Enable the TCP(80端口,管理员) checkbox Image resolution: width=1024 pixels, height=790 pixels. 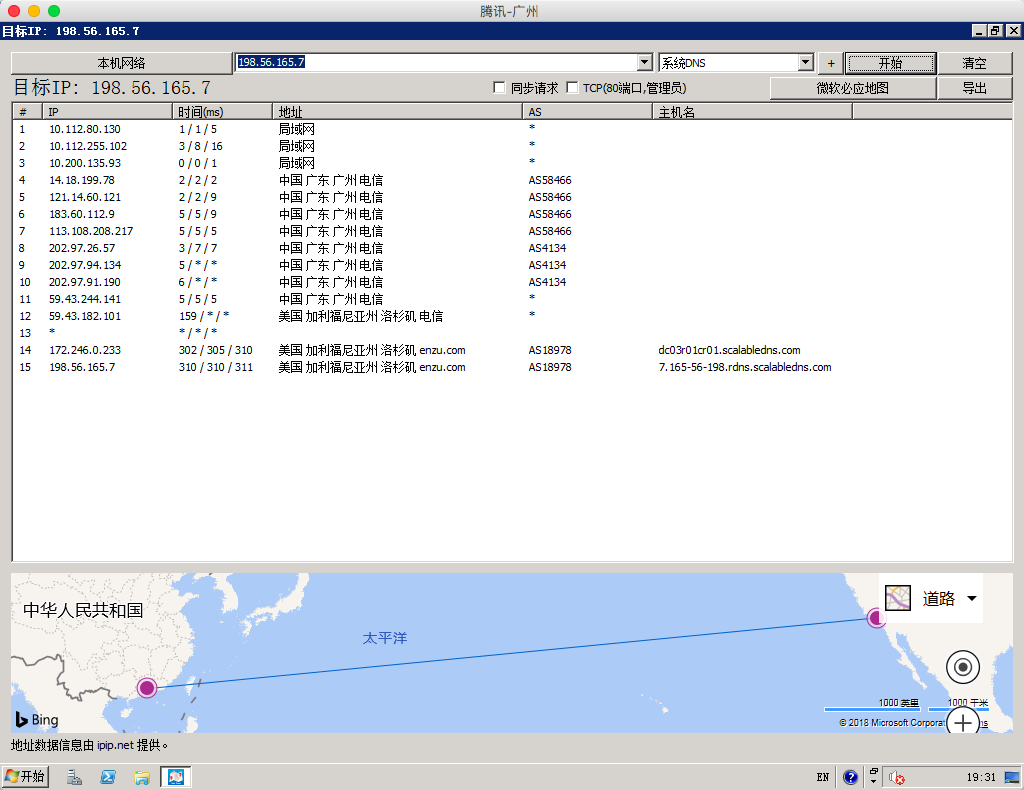573,87
